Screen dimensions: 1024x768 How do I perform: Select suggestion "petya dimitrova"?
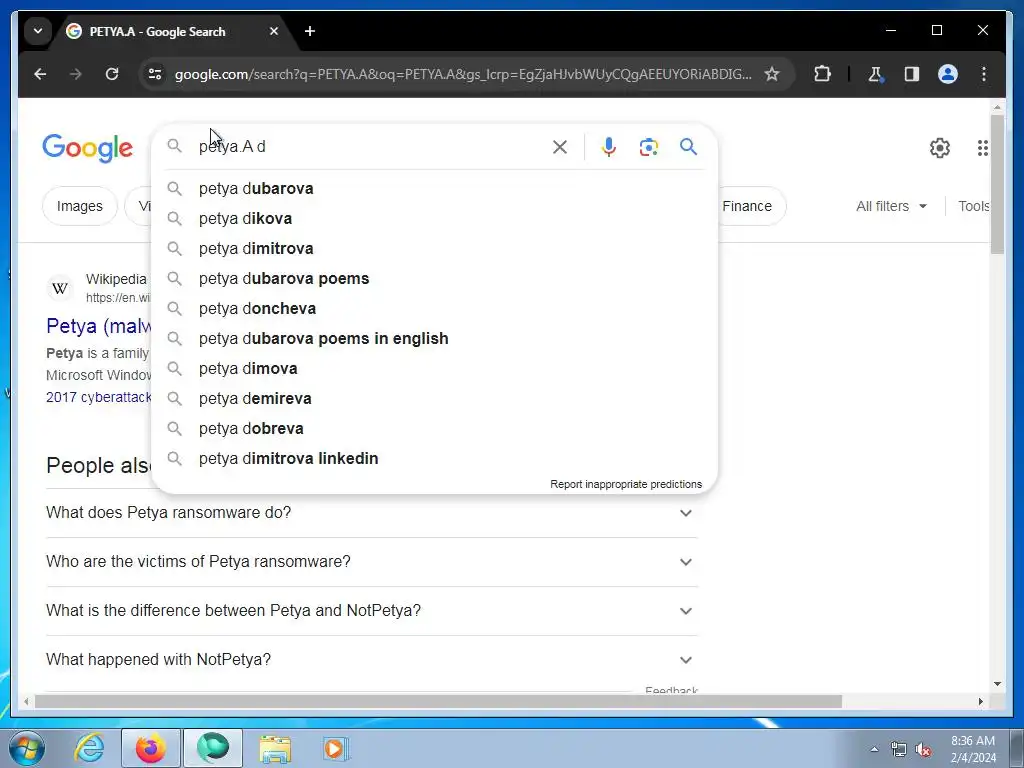434,249
